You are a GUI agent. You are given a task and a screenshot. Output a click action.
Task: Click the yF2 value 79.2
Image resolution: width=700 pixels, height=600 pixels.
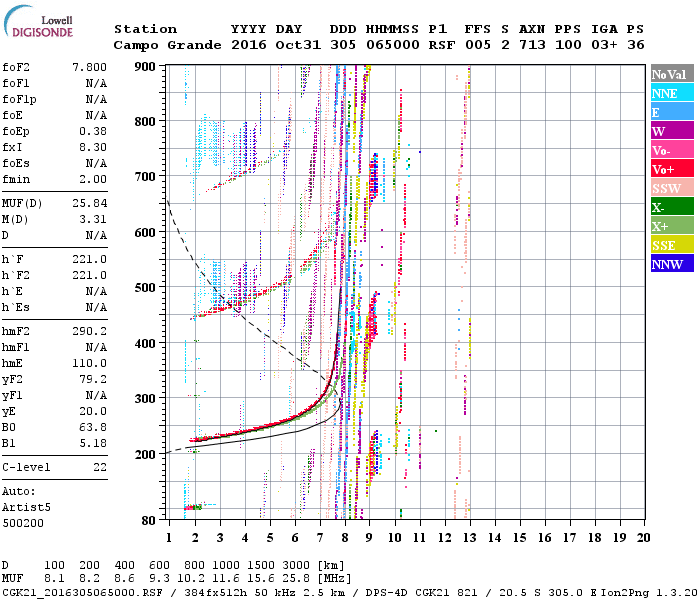tap(93, 380)
